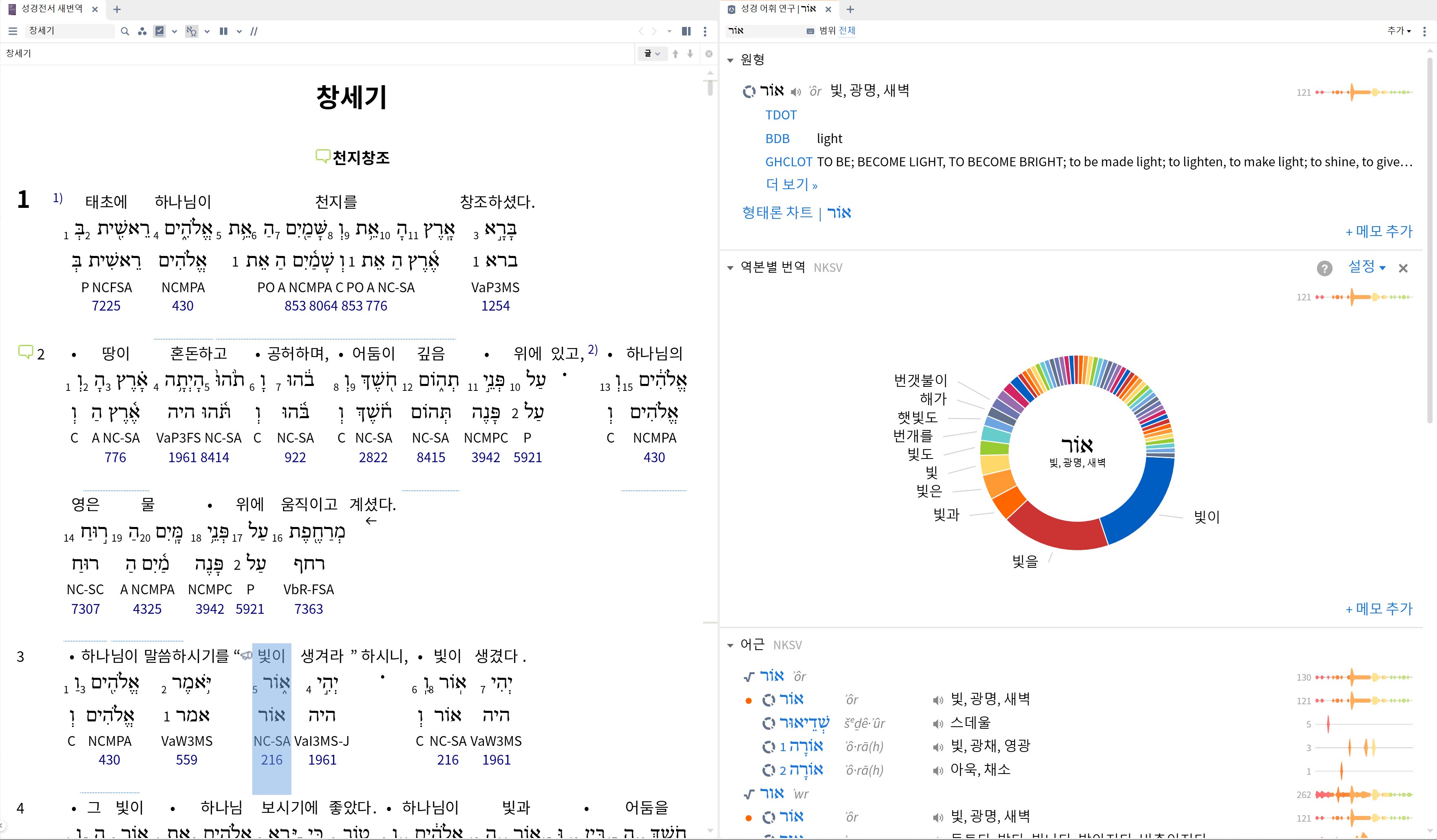Toggle the reading plan checkmark icon

[160, 31]
